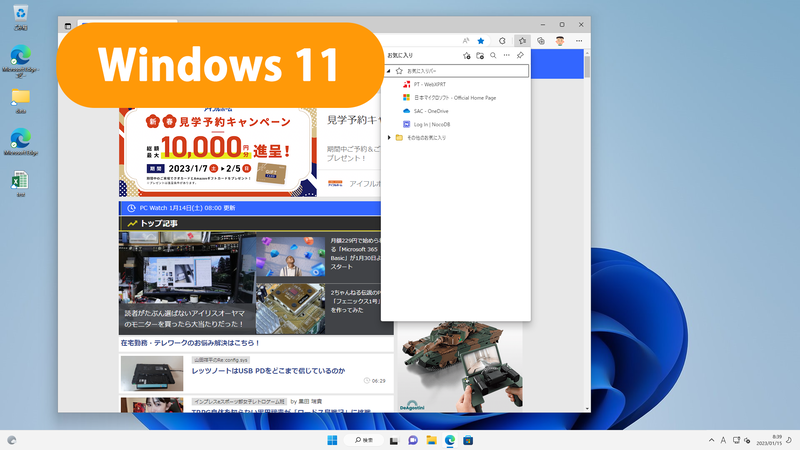The height and width of the screenshot is (450, 800).
Task: Open the user profile avatar
Action: pos(560,41)
